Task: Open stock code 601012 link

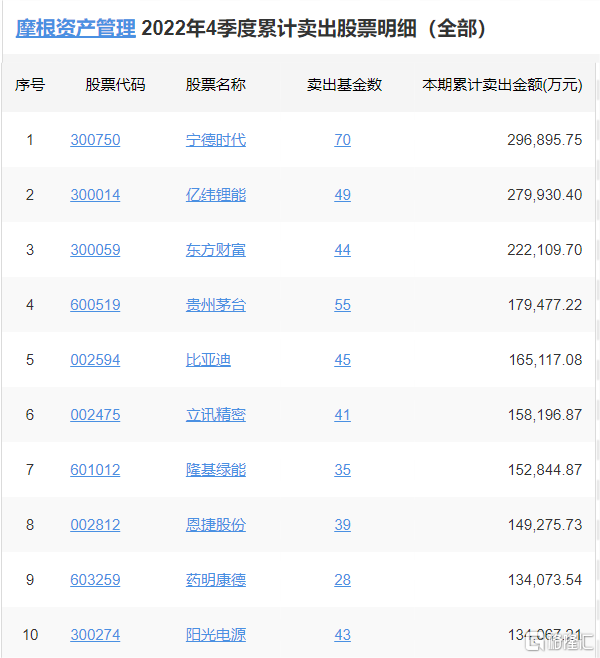Action: point(95,470)
